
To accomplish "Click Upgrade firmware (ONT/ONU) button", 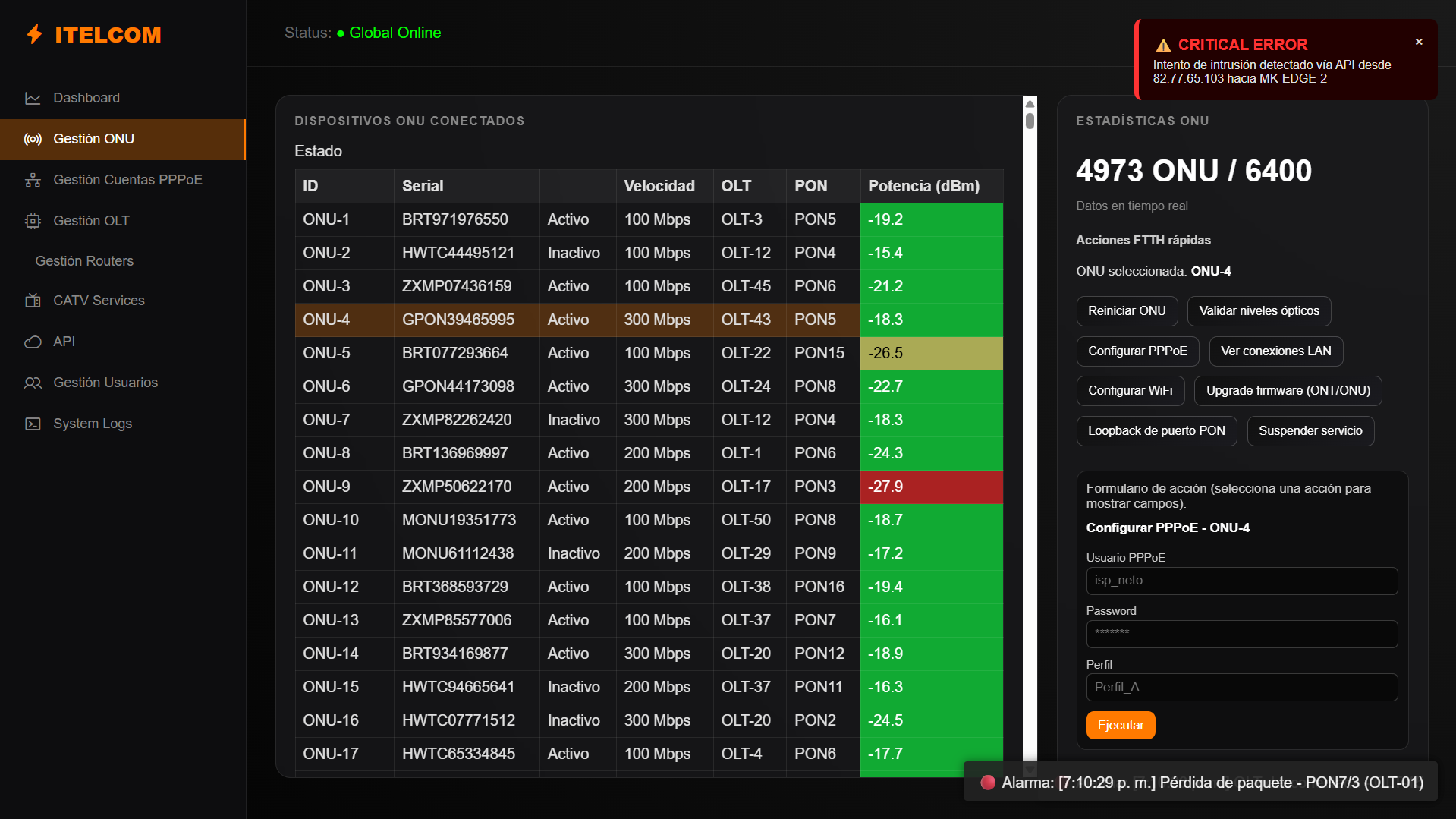I will (x=1288, y=390).
